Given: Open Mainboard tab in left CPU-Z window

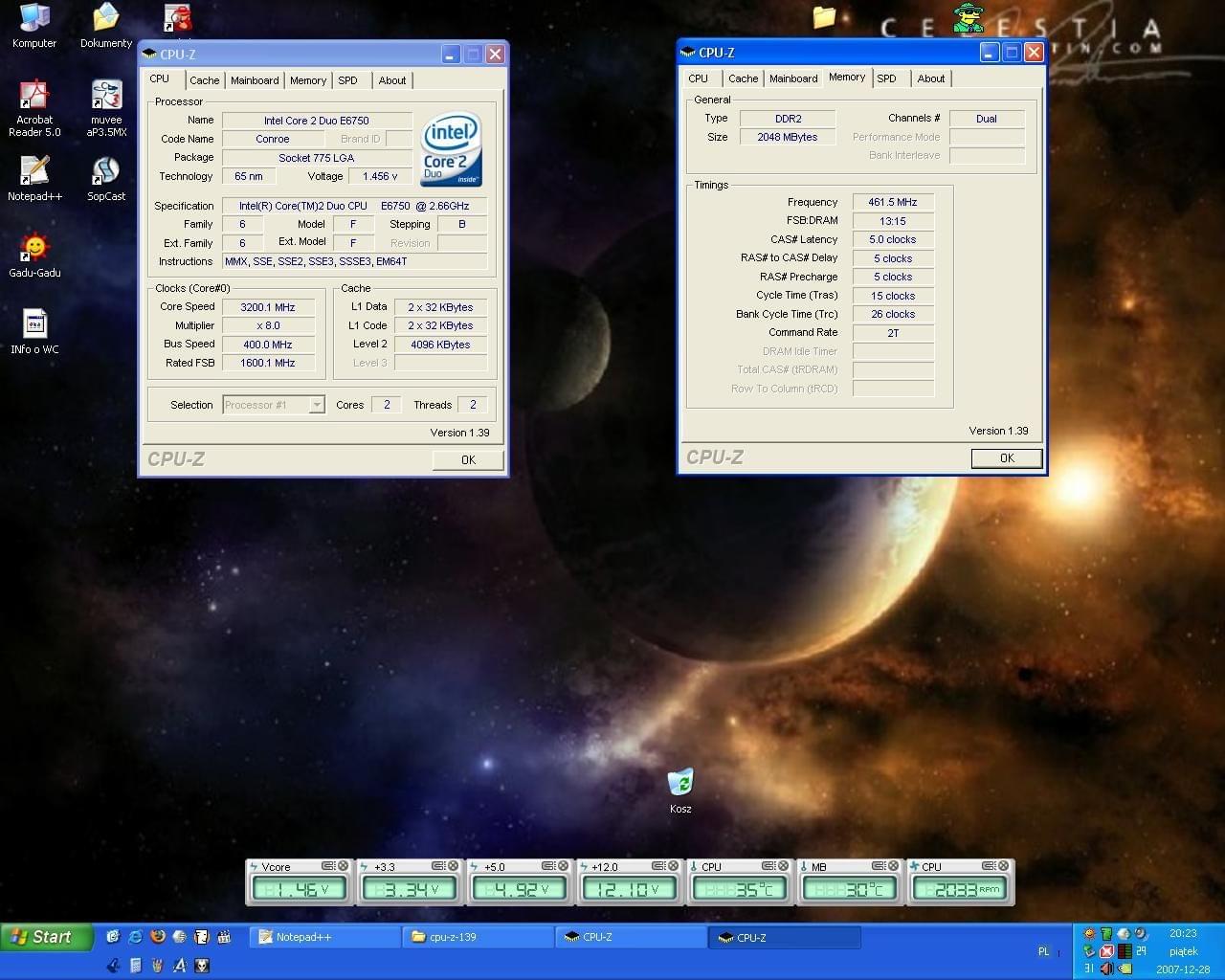Looking at the screenshot, I should (x=255, y=80).
